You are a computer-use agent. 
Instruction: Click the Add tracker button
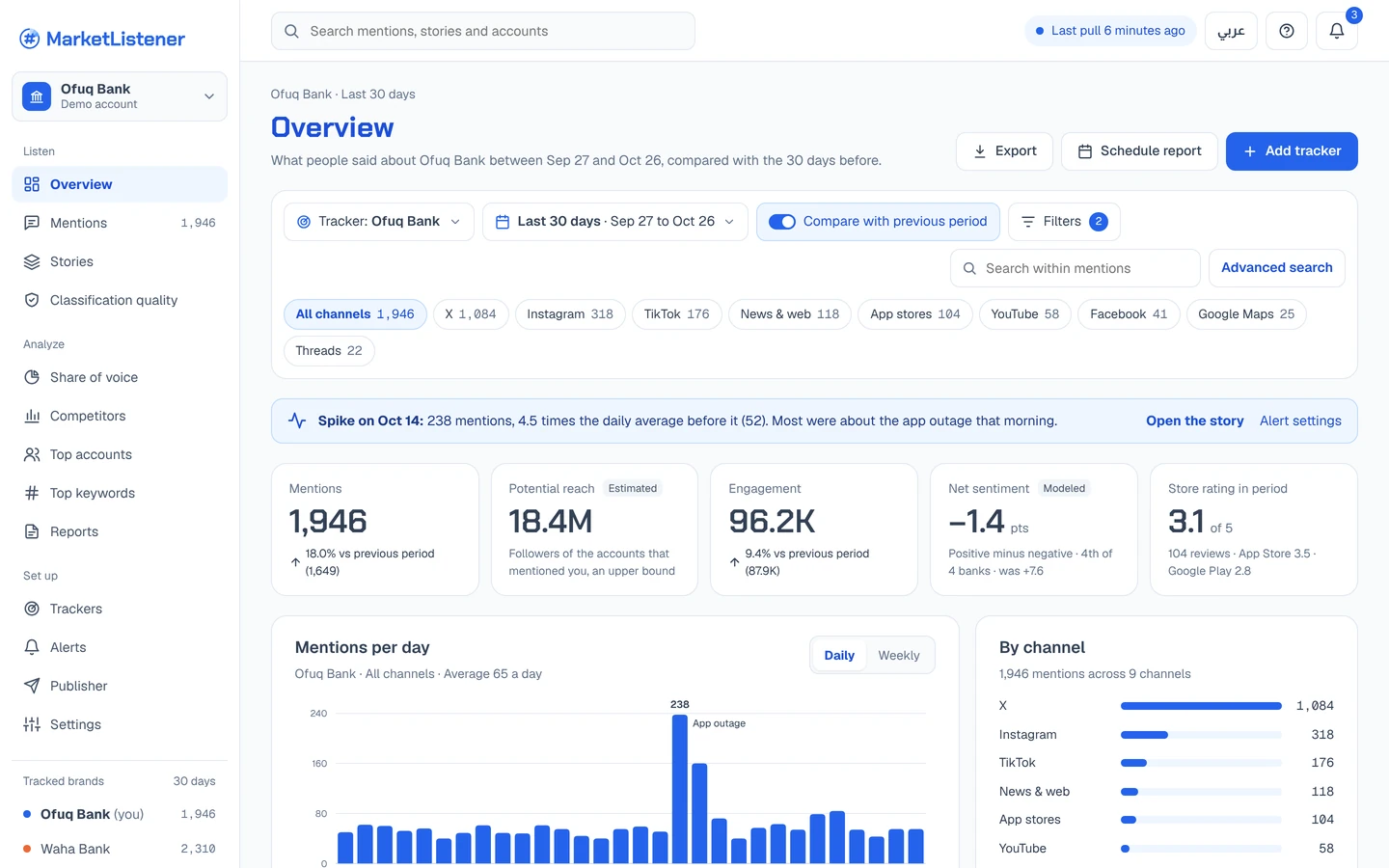[1292, 151]
